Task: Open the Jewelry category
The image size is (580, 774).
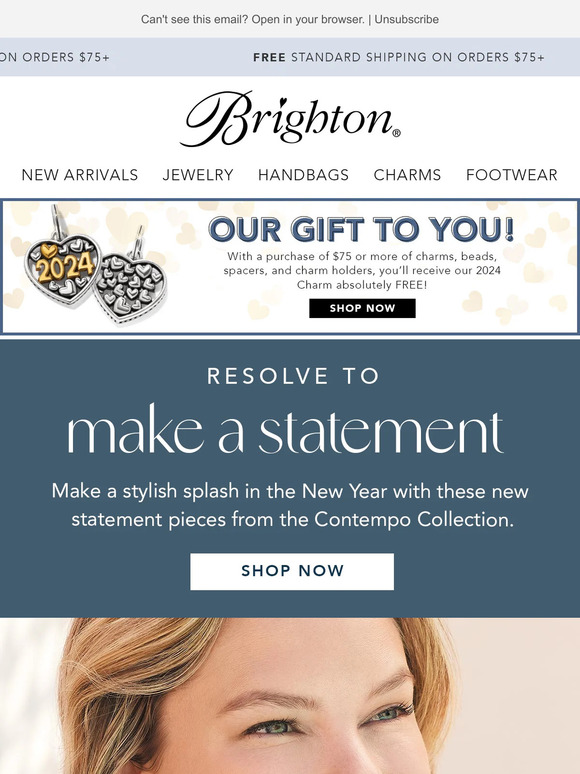Action: 198,175
